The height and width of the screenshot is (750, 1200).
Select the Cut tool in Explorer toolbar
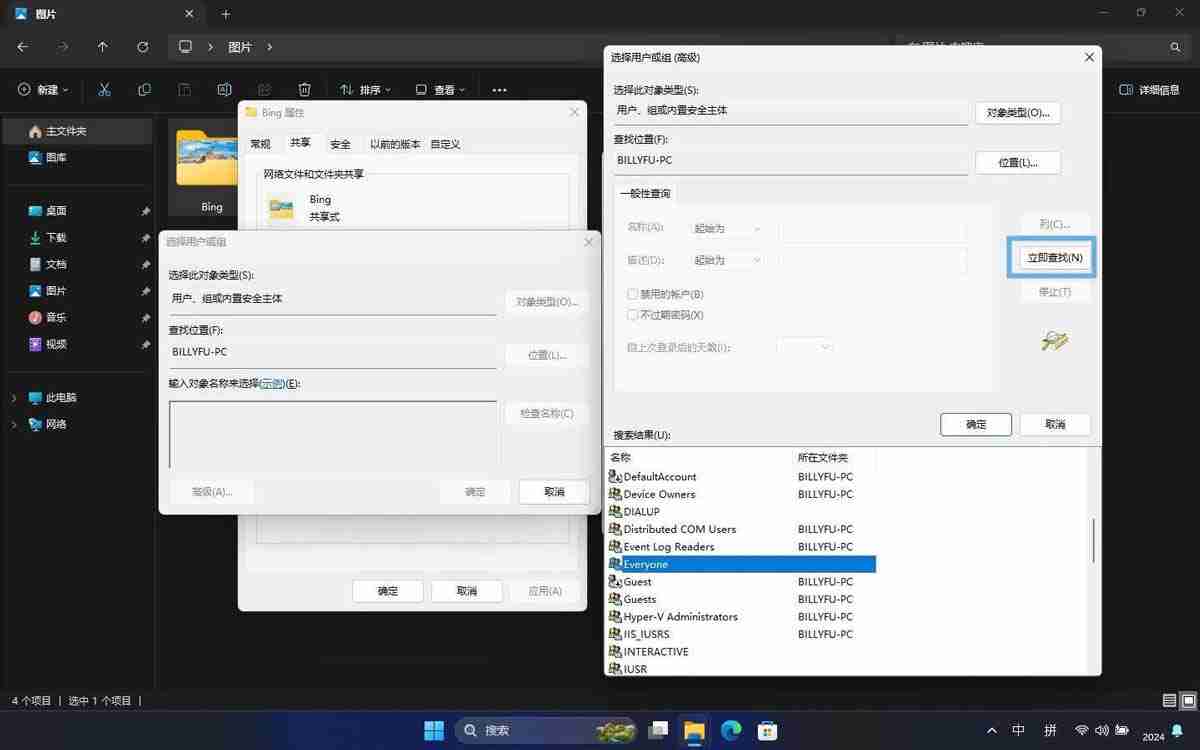pos(104,89)
